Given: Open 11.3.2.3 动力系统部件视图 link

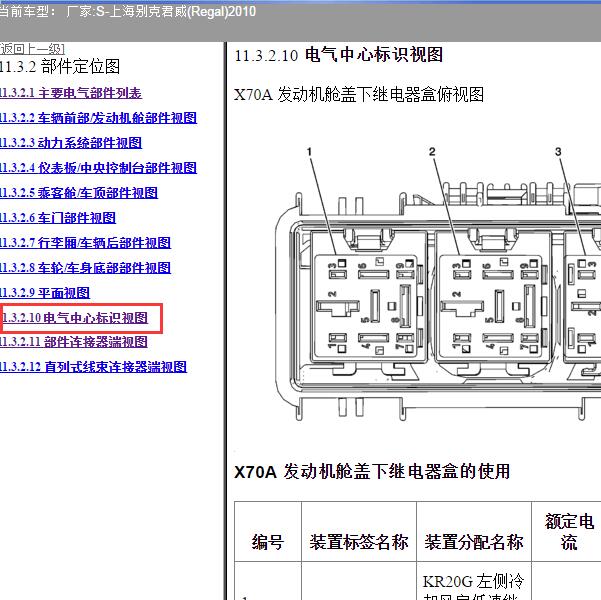Looking at the screenshot, I should click(71, 143).
